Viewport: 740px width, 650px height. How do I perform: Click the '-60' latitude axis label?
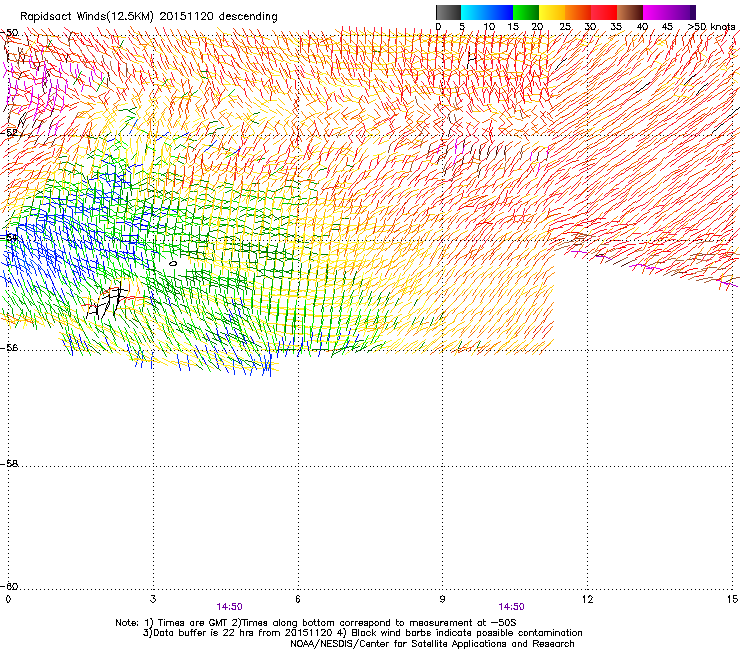(9, 586)
